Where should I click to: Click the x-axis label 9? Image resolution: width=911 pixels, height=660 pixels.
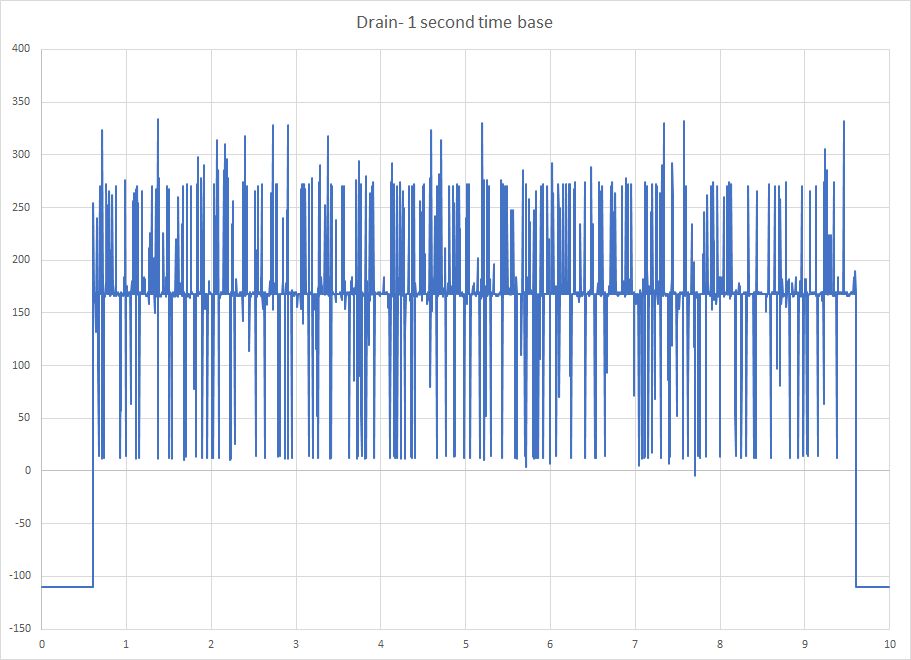pyautogui.click(x=805, y=644)
